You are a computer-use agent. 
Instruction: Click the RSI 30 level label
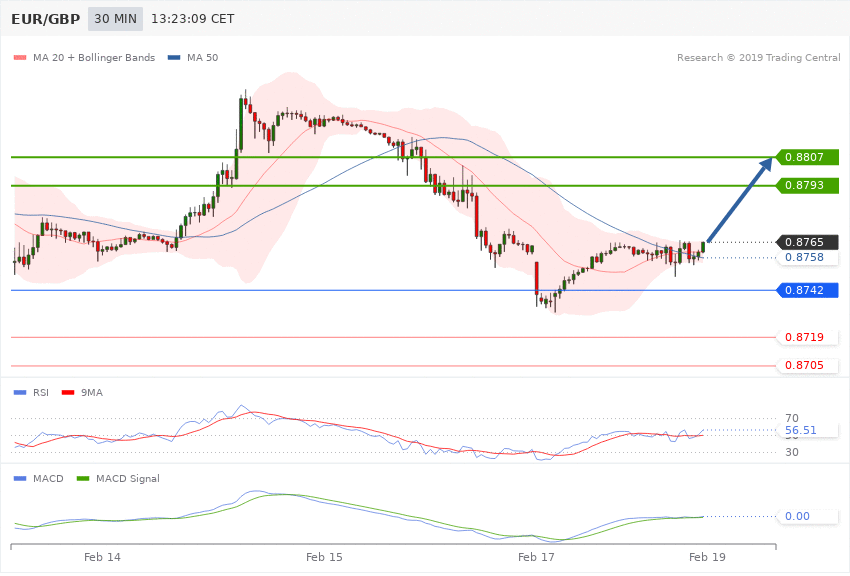tap(792, 452)
